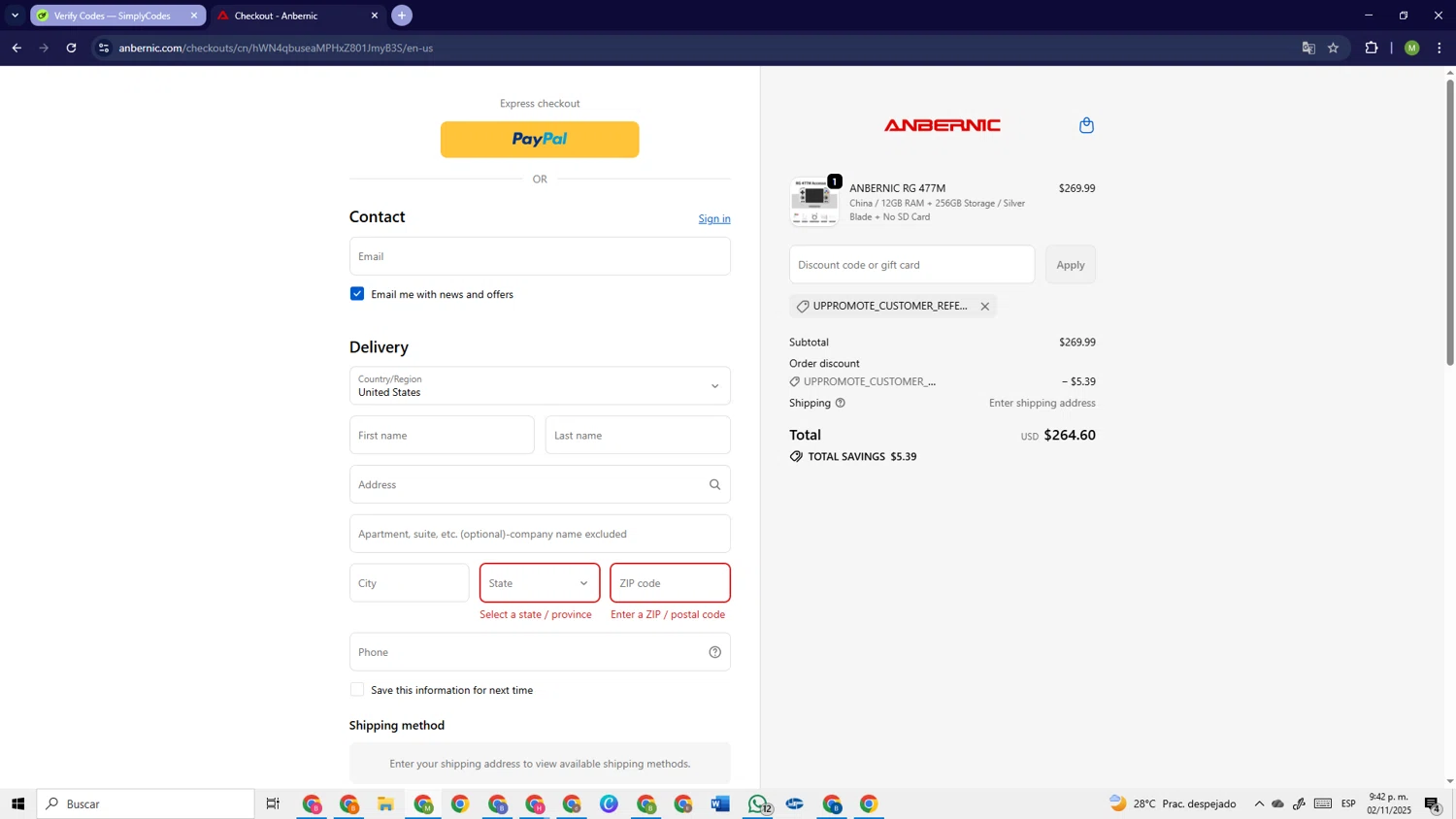Click the Last name field
This screenshot has width=1456, height=819.
pos(638,435)
